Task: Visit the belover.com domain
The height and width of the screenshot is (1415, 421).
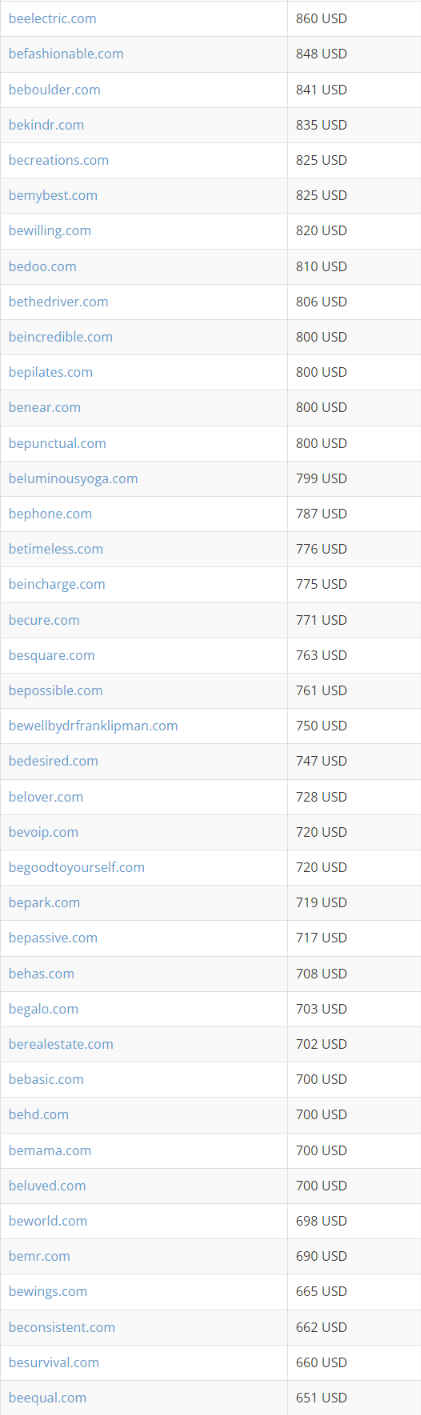Action: [46, 797]
